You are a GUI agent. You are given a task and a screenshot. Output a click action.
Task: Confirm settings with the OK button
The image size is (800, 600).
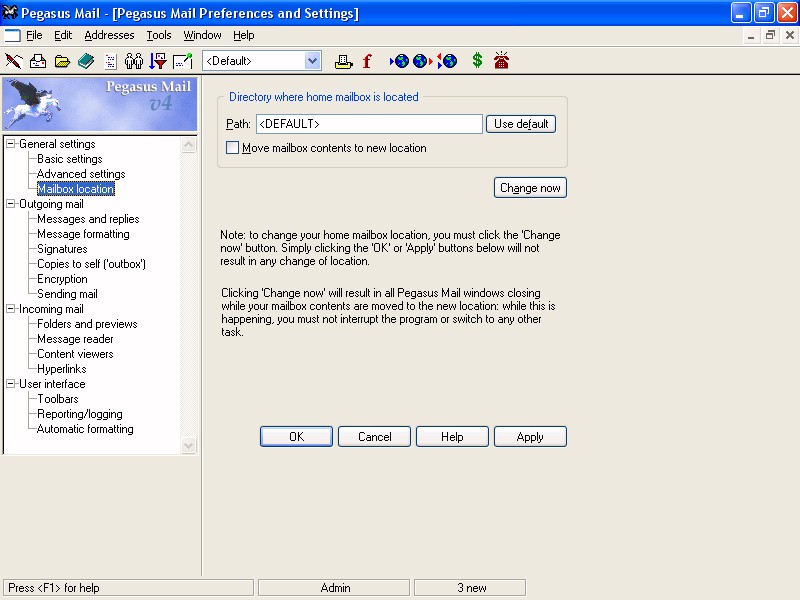[x=296, y=437]
